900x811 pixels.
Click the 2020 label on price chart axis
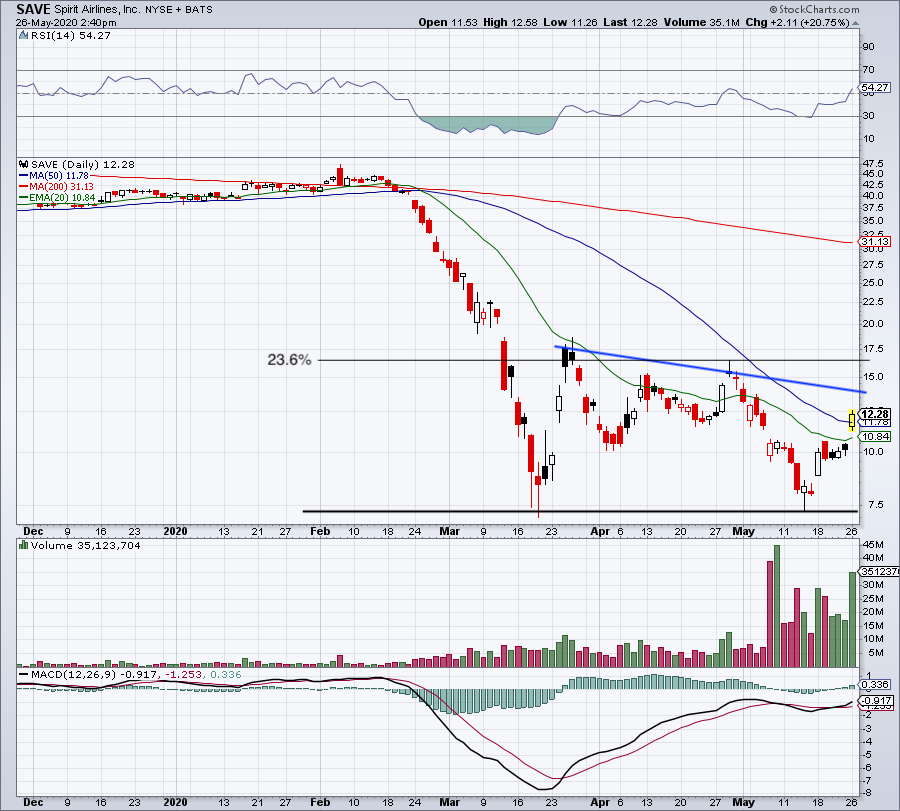coord(175,531)
